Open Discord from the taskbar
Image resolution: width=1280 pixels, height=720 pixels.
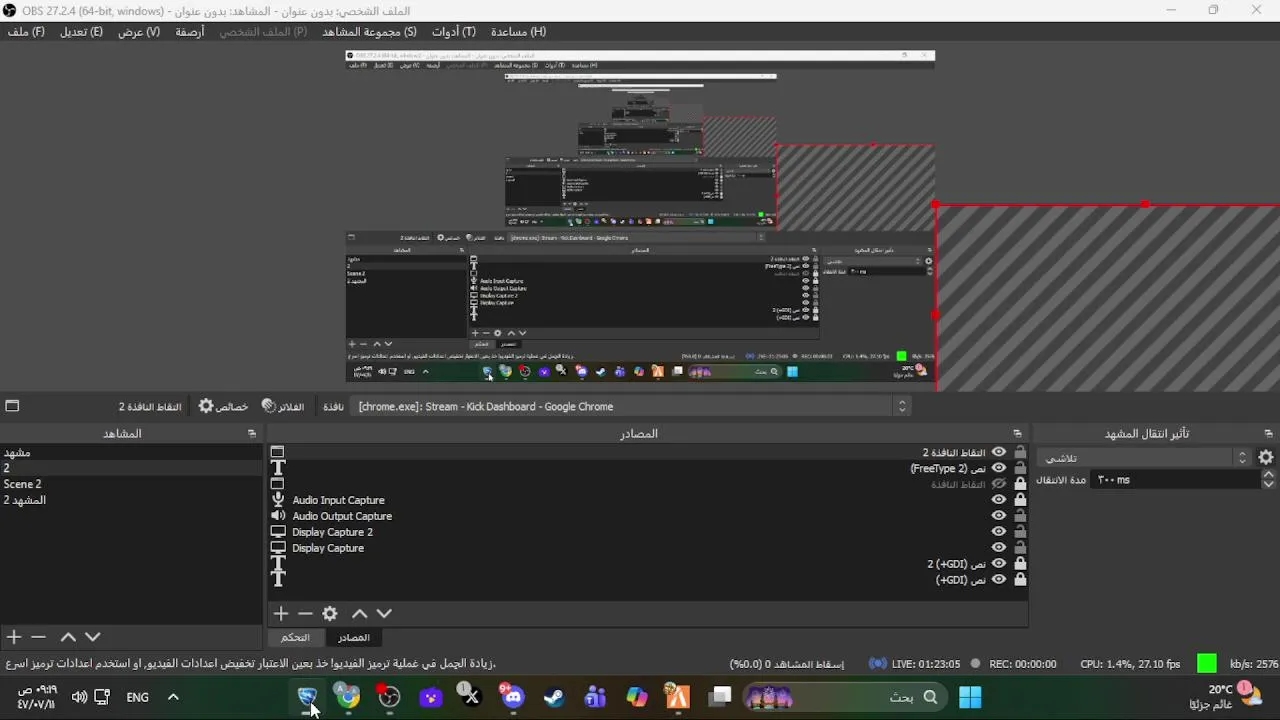(512, 697)
